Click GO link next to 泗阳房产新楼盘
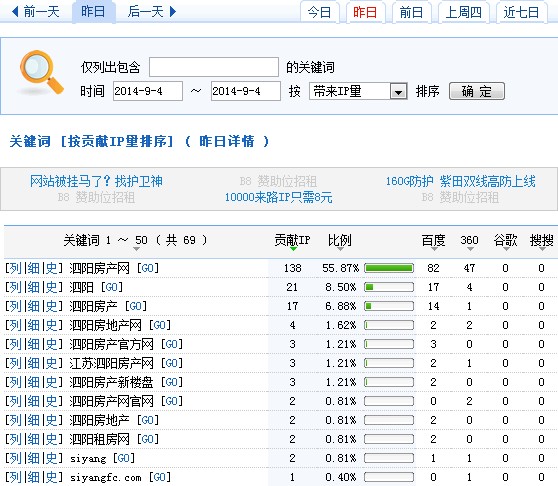Viewport: 558px width, 486px height. coord(172,382)
